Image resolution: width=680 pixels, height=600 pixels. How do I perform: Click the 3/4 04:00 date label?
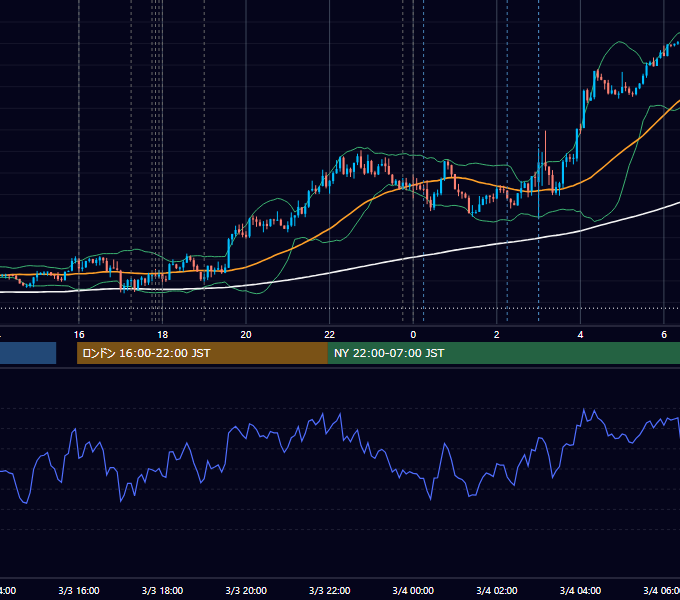click(x=580, y=590)
